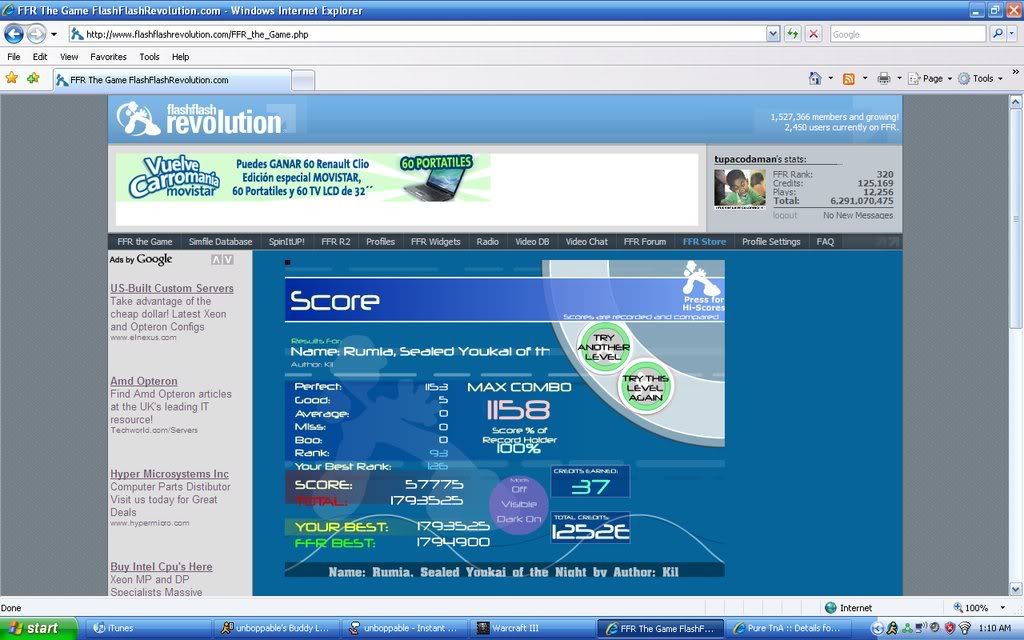Open the Favorites menu in menu bar
Screen dimensions: 1024x640
[x=108, y=57]
